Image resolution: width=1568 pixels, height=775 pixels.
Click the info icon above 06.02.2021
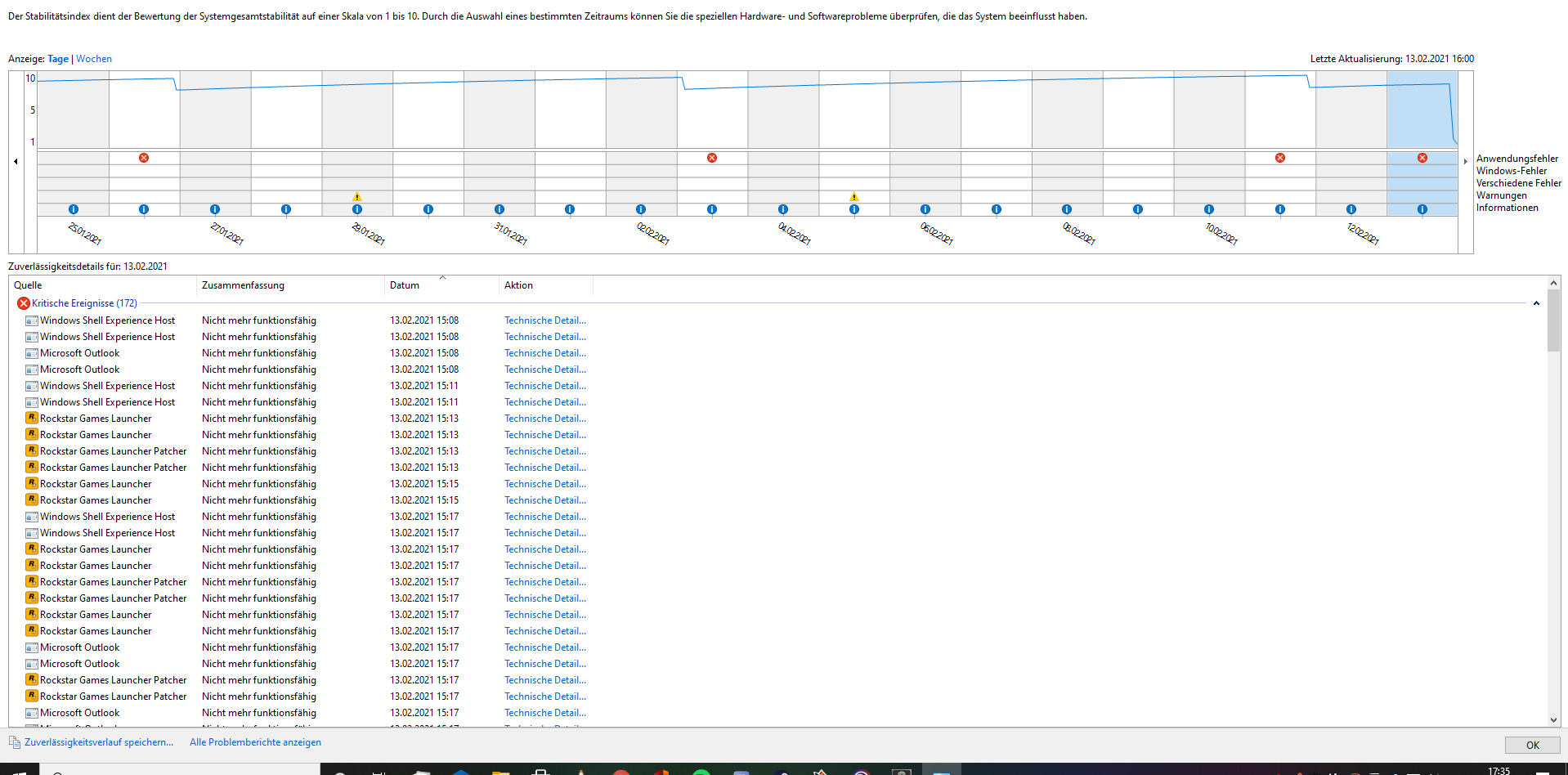coord(925,210)
